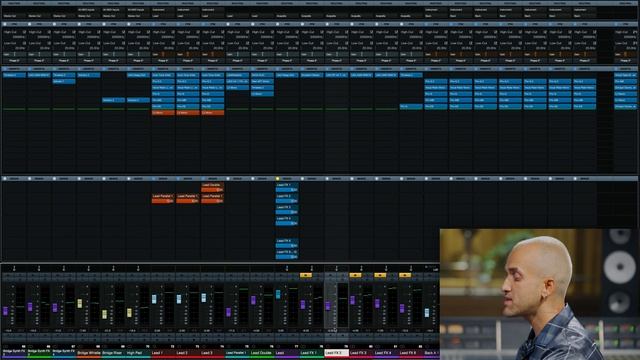Select the Lead 2 channel name

[188, 353]
